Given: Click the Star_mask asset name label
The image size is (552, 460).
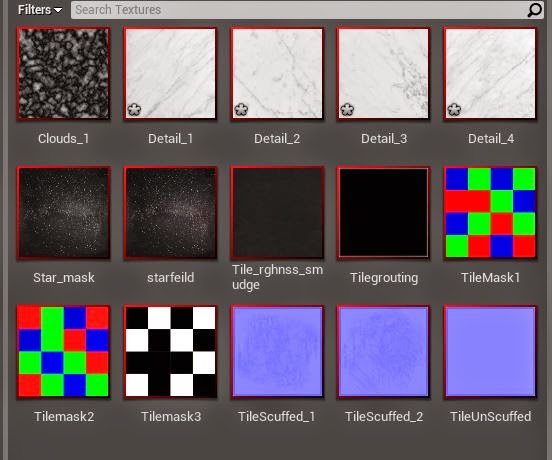Looking at the screenshot, I should 64,278.
